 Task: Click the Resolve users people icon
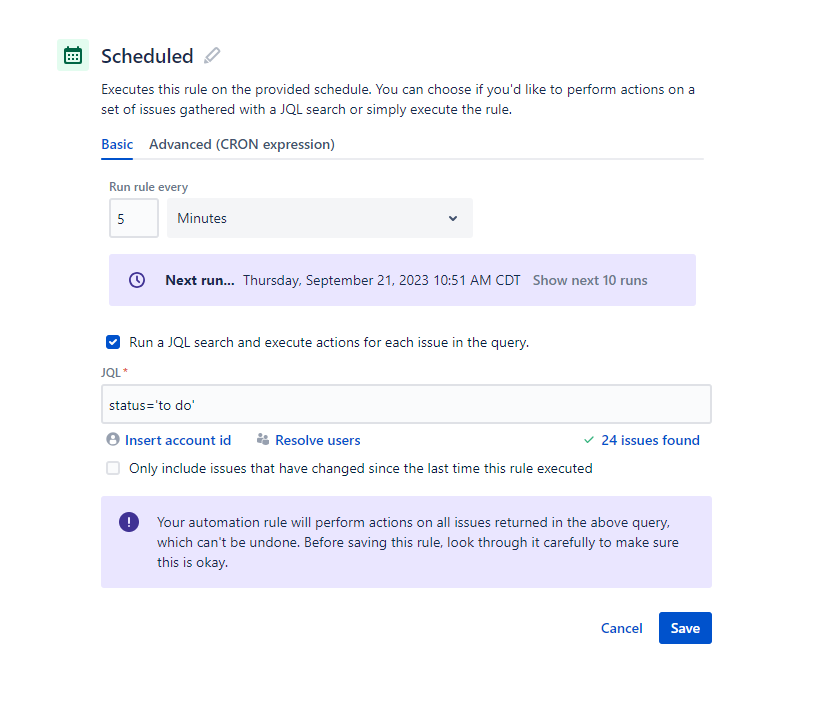[x=263, y=439]
